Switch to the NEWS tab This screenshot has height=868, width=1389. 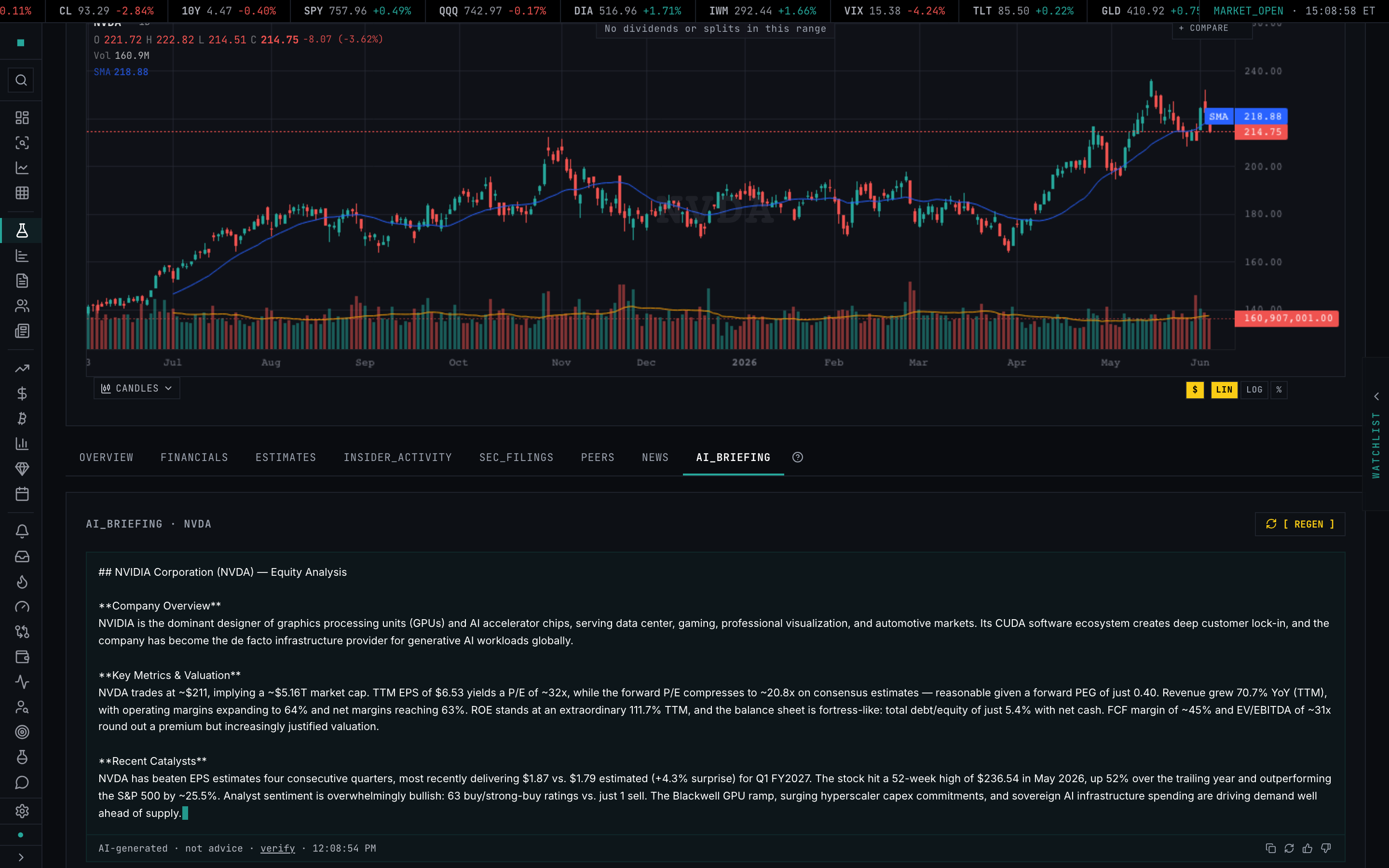[x=655, y=458]
